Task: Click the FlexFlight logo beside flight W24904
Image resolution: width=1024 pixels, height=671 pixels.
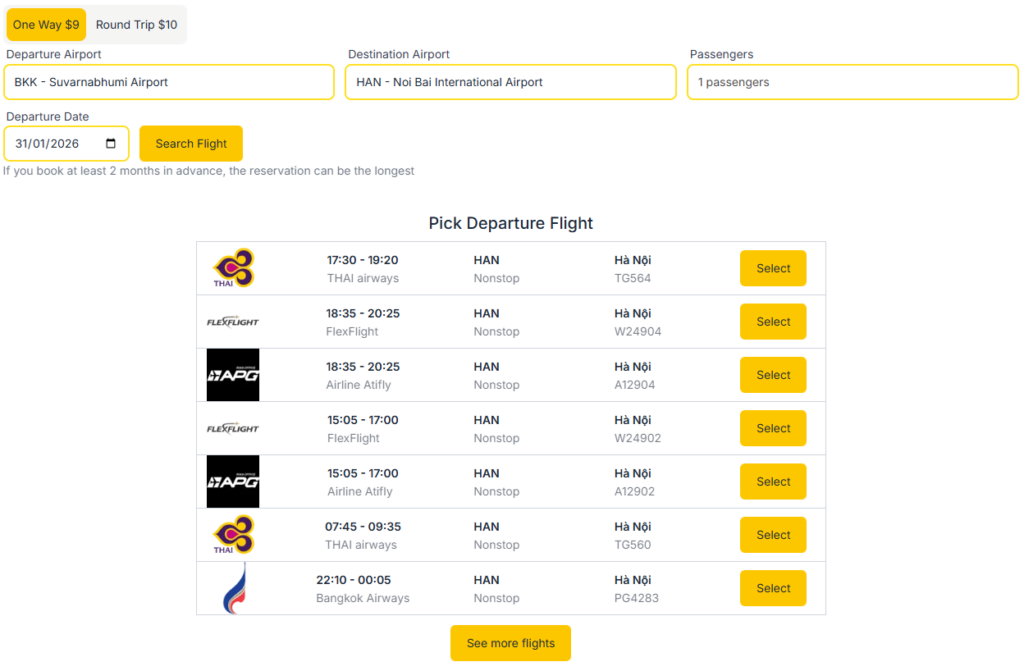Action: (x=233, y=321)
